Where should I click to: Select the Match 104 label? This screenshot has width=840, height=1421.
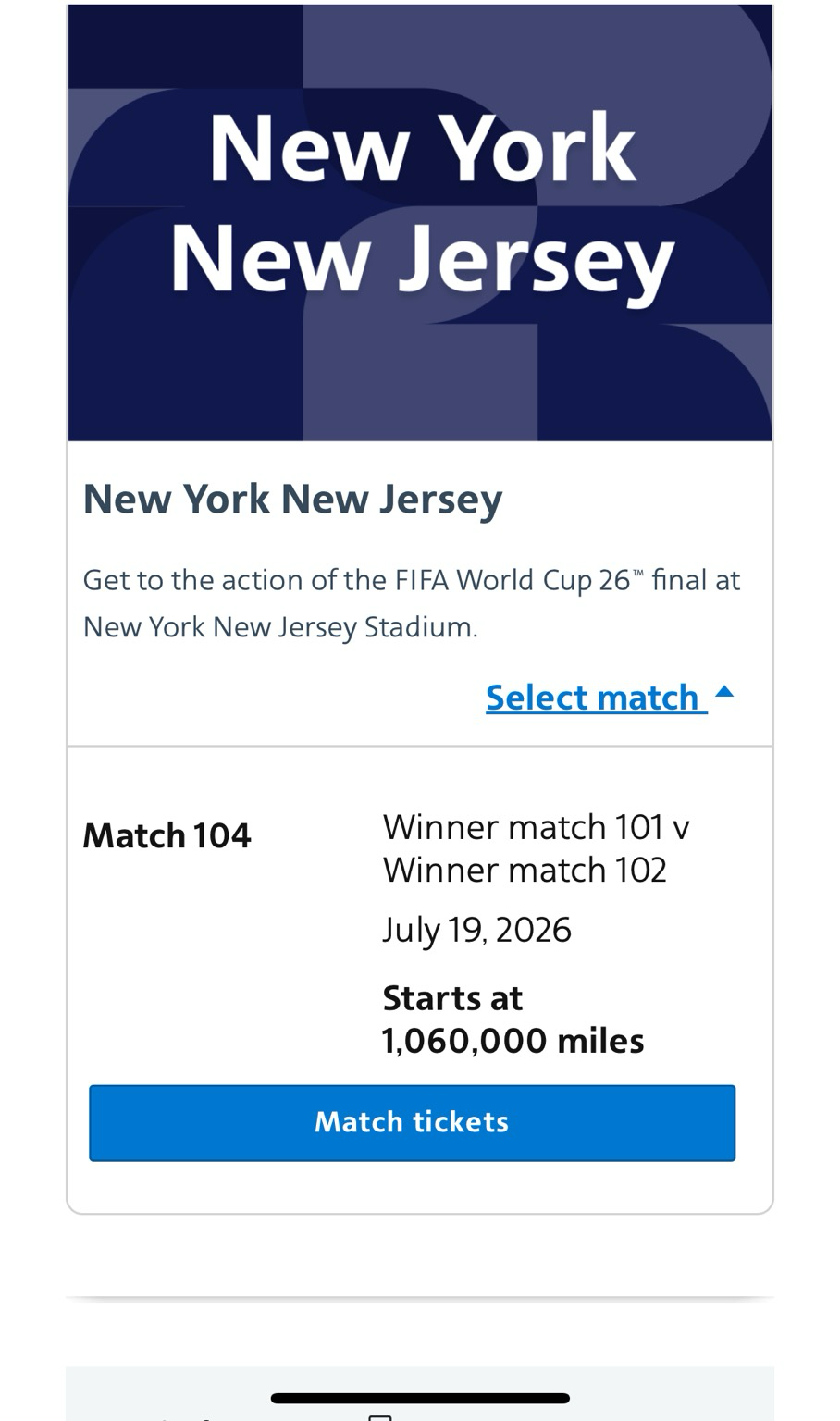click(167, 835)
